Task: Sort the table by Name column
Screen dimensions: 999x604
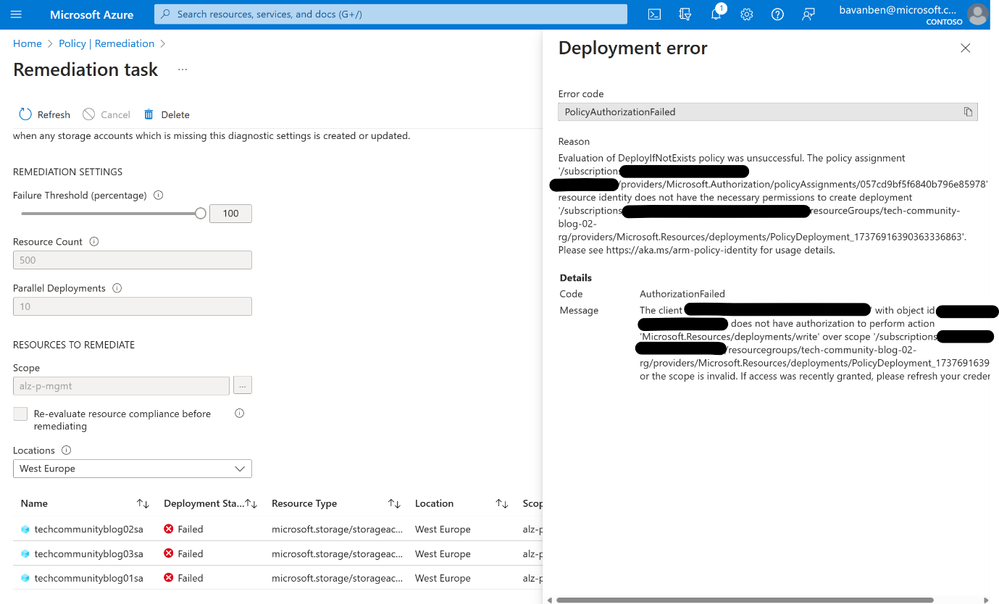Action: 143,504
